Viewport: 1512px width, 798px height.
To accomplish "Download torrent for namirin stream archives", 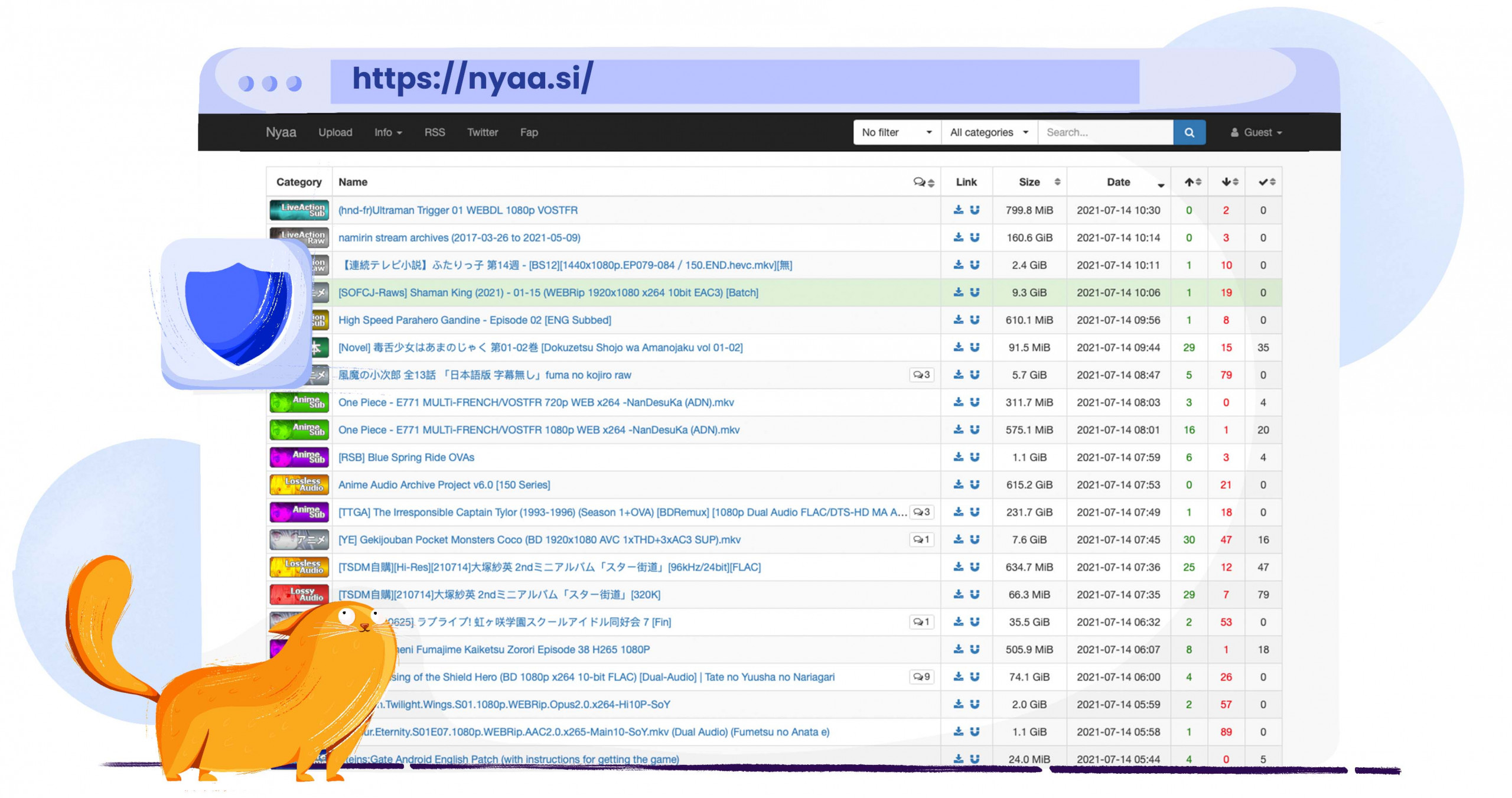I will 958,237.
